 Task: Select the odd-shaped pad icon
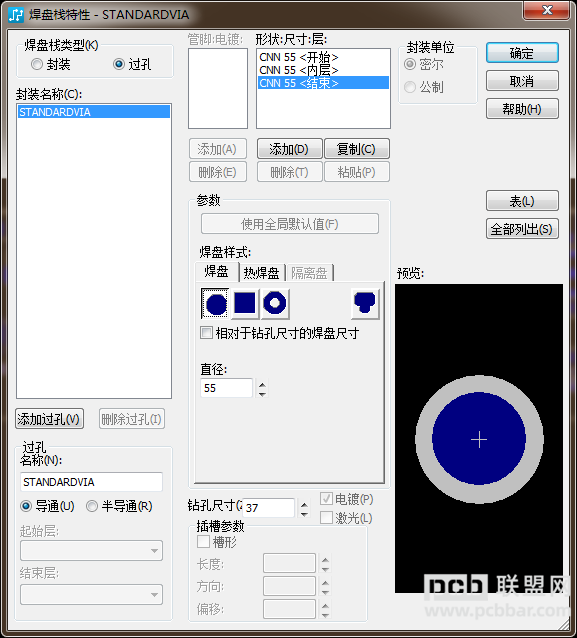pyautogui.click(x=365, y=304)
